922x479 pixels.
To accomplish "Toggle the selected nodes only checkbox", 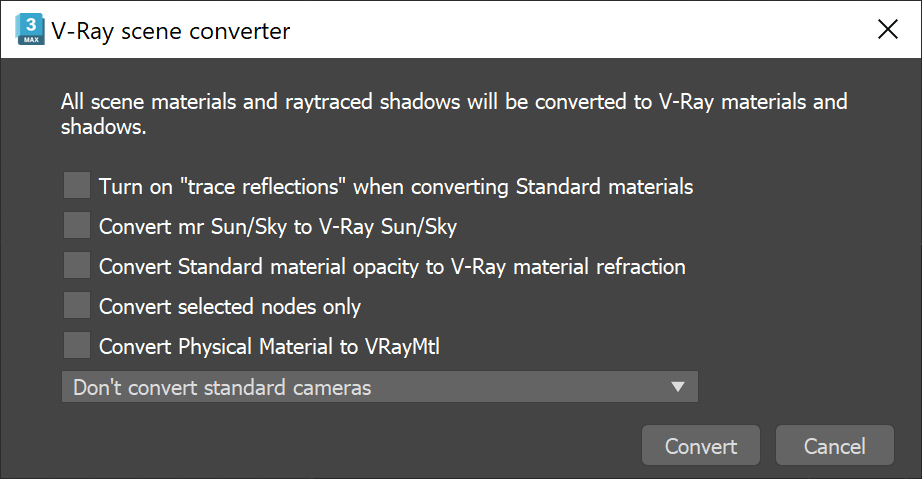I will (77, 306).
